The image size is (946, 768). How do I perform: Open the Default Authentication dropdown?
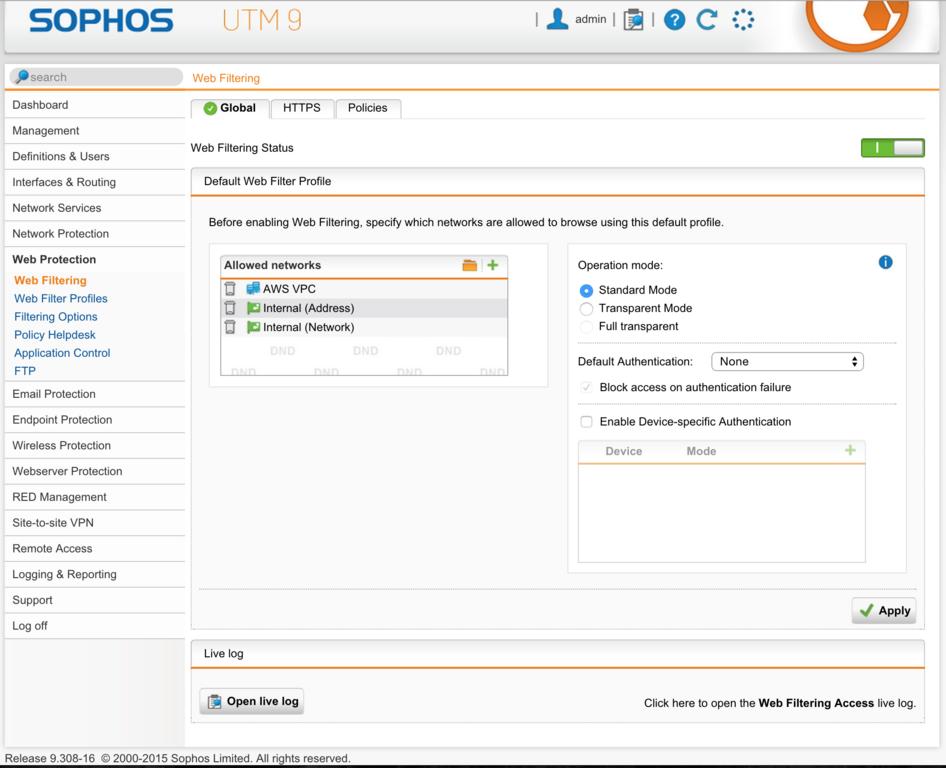coord(787,361)
